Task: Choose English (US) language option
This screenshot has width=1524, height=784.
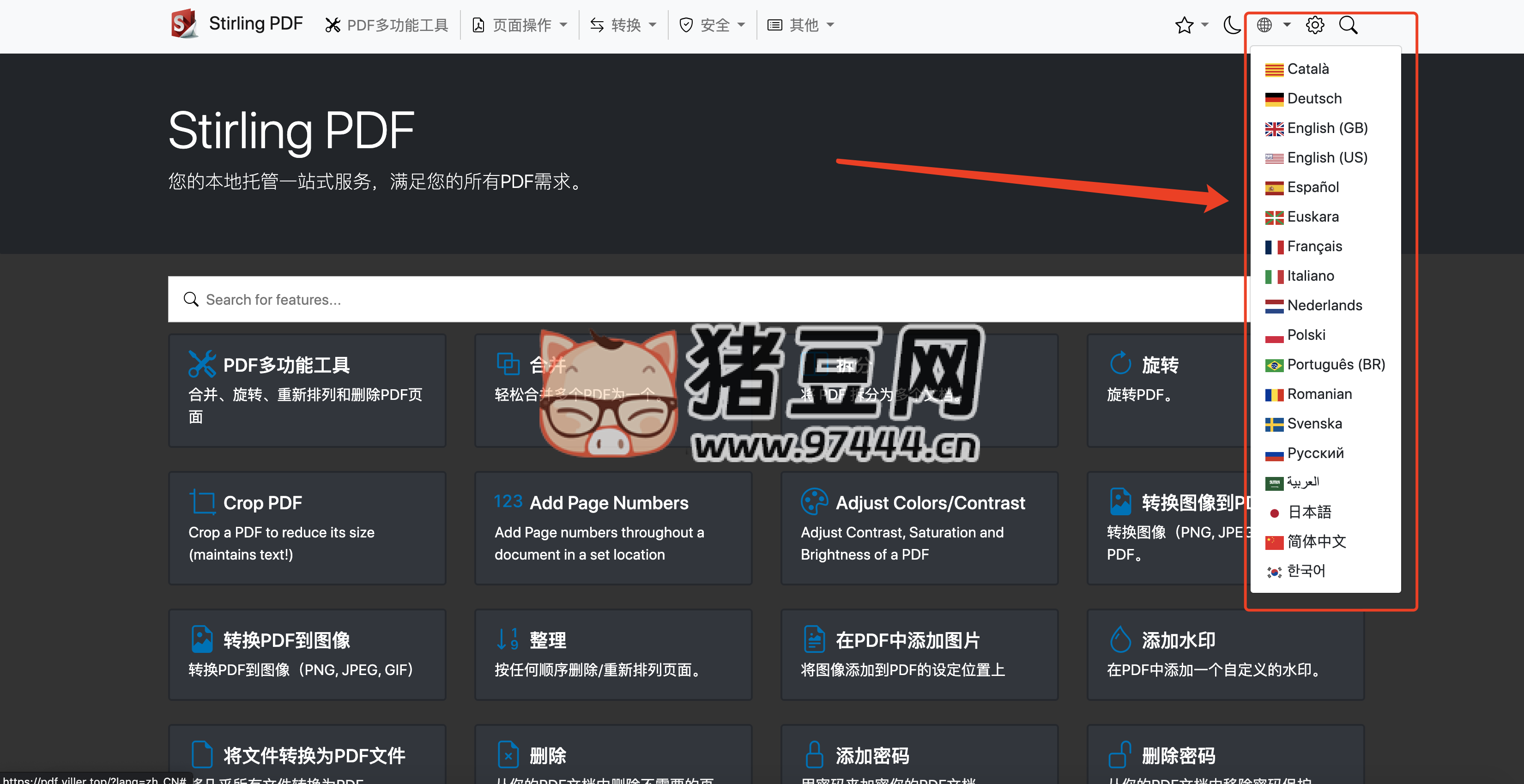Action: point(1327,157)
